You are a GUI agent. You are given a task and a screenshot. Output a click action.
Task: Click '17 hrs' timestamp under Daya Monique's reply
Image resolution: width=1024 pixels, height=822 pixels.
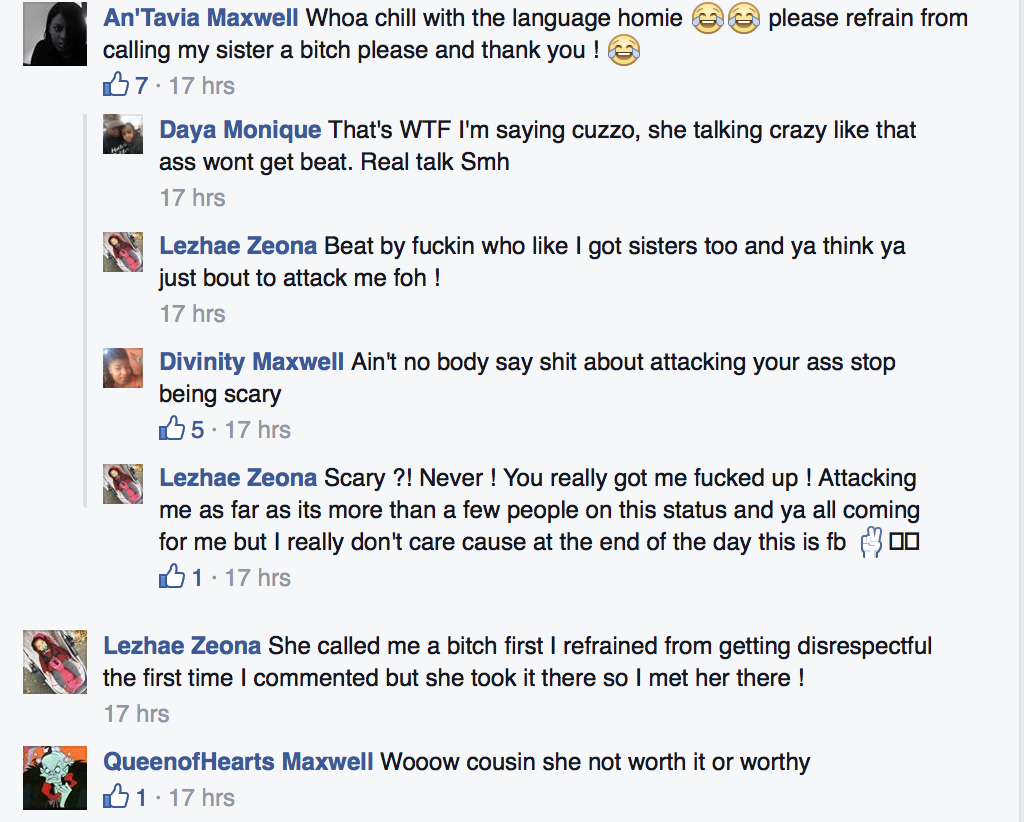[x=192, y=198]
